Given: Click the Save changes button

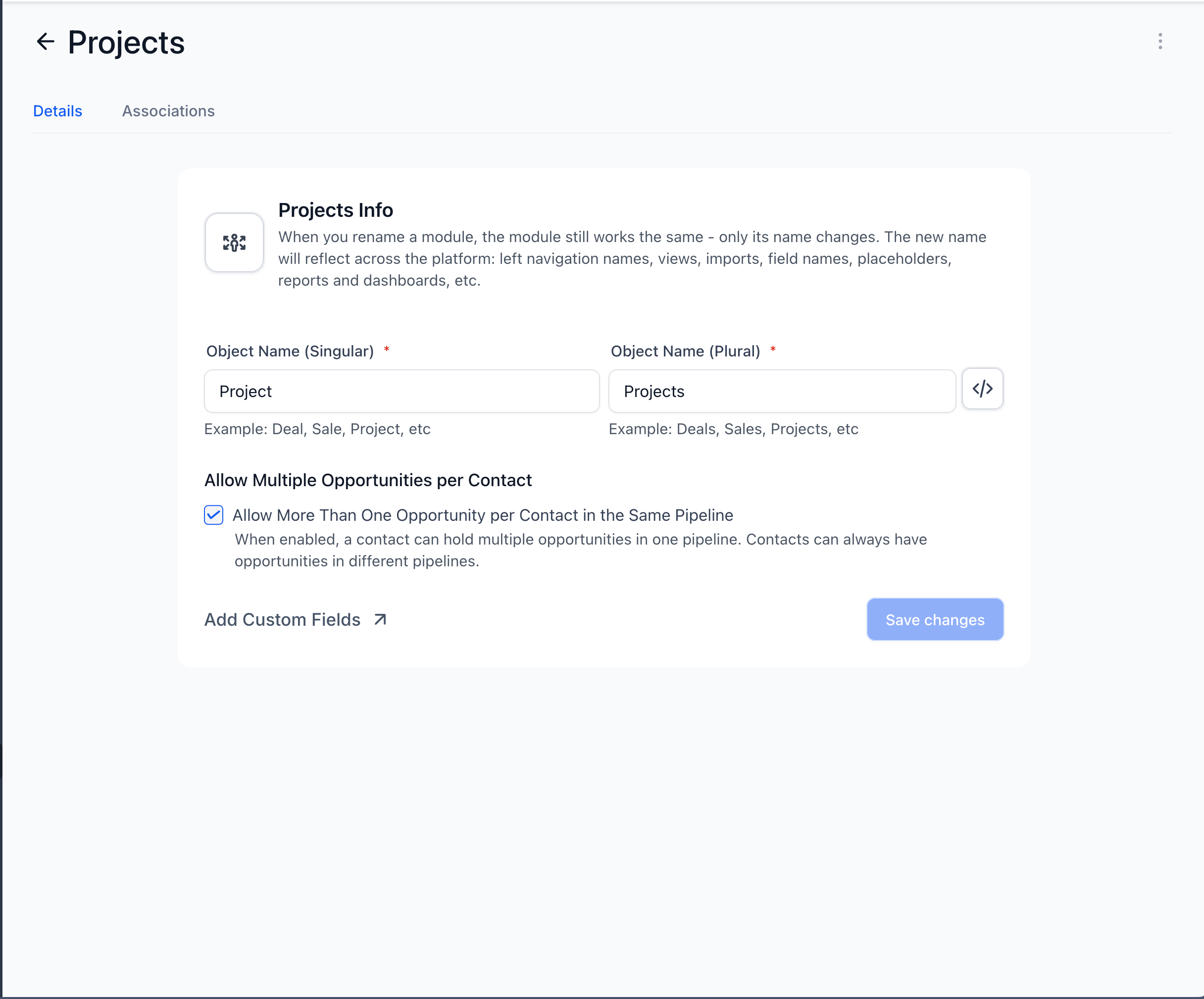Looking at the screenshot, I should (935, 620).
